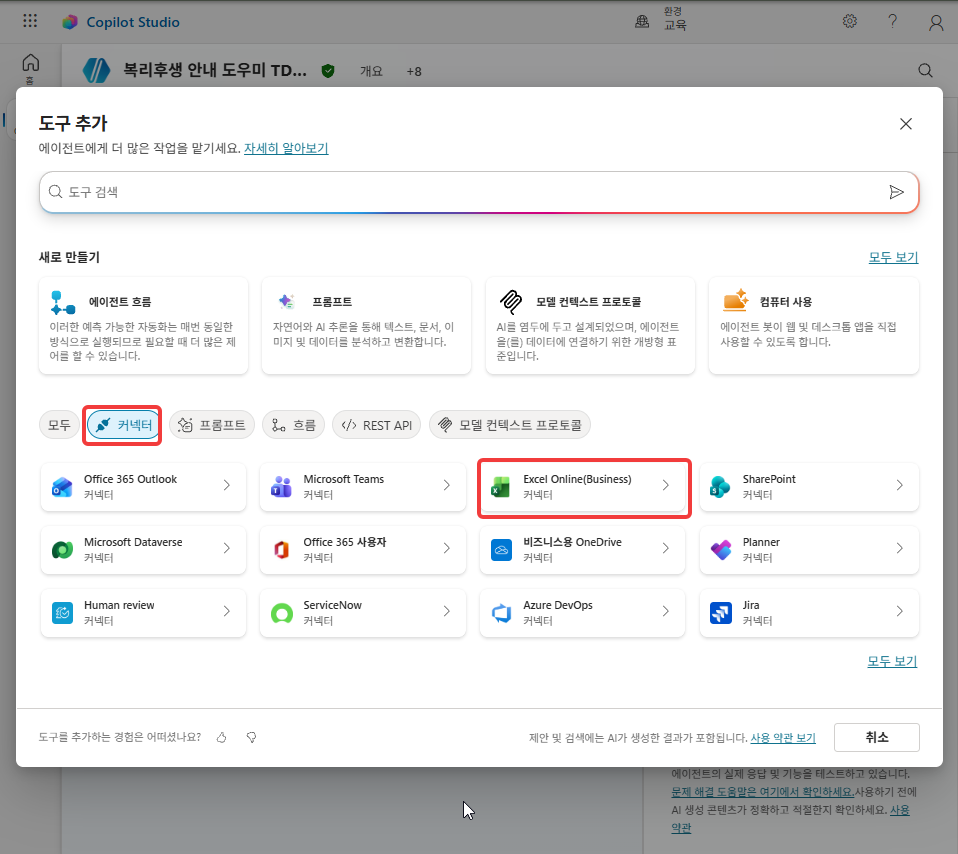Create a new 에이전트 흐름 card
The width and height of the screenshot is (958, 854).
pos(144,325)
